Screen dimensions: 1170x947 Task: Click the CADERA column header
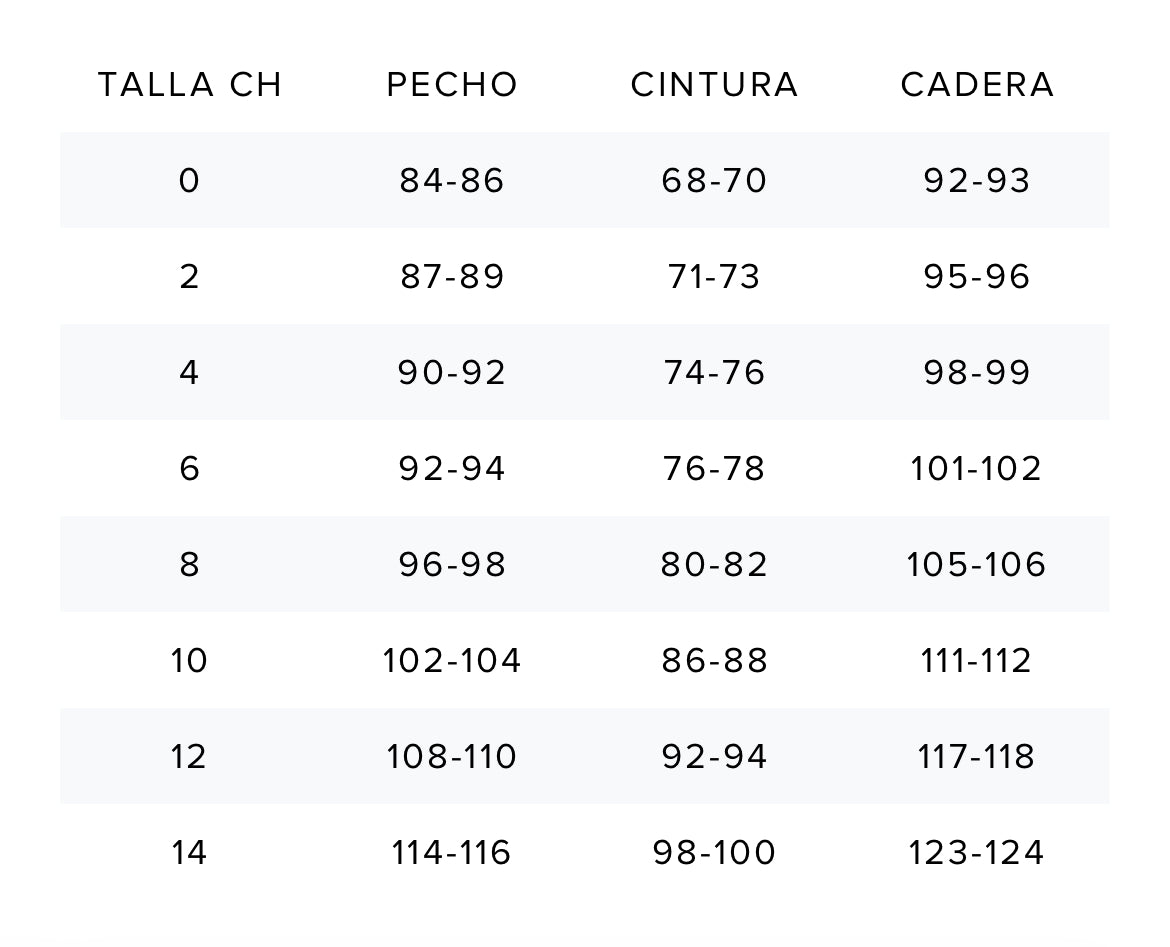[x=977, y=85]
